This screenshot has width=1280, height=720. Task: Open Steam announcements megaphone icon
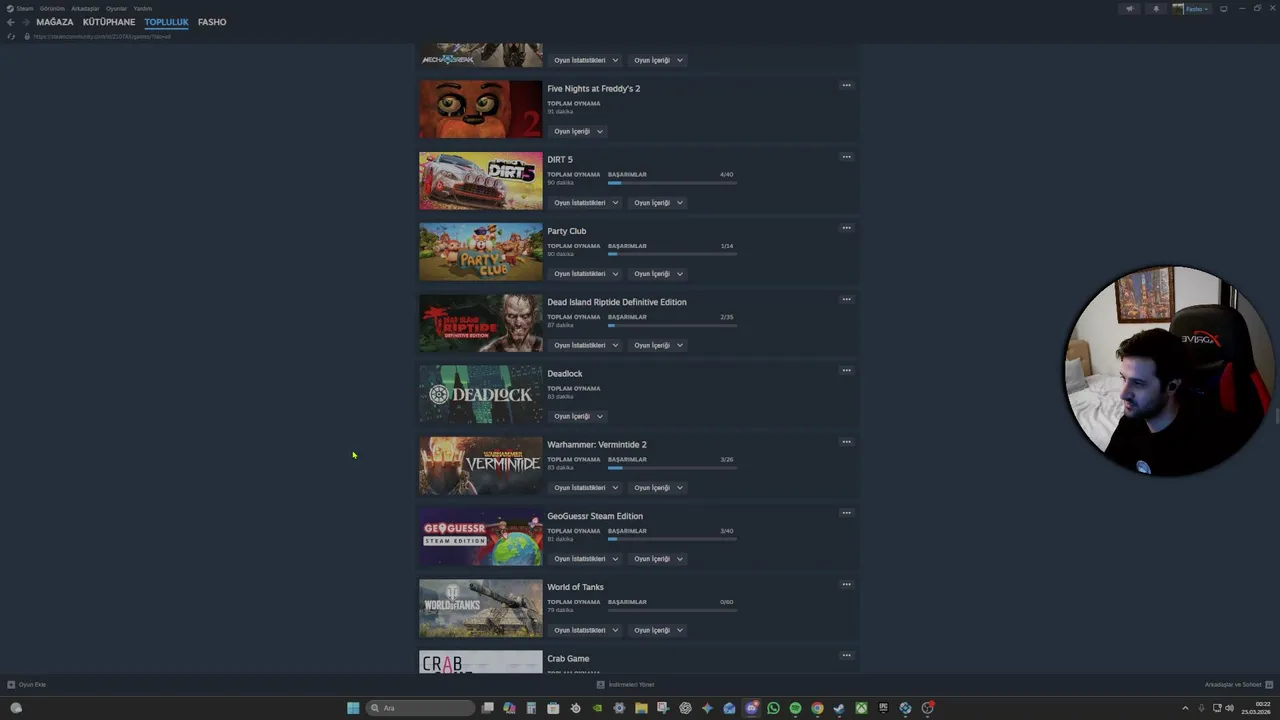pos(1130,9)
